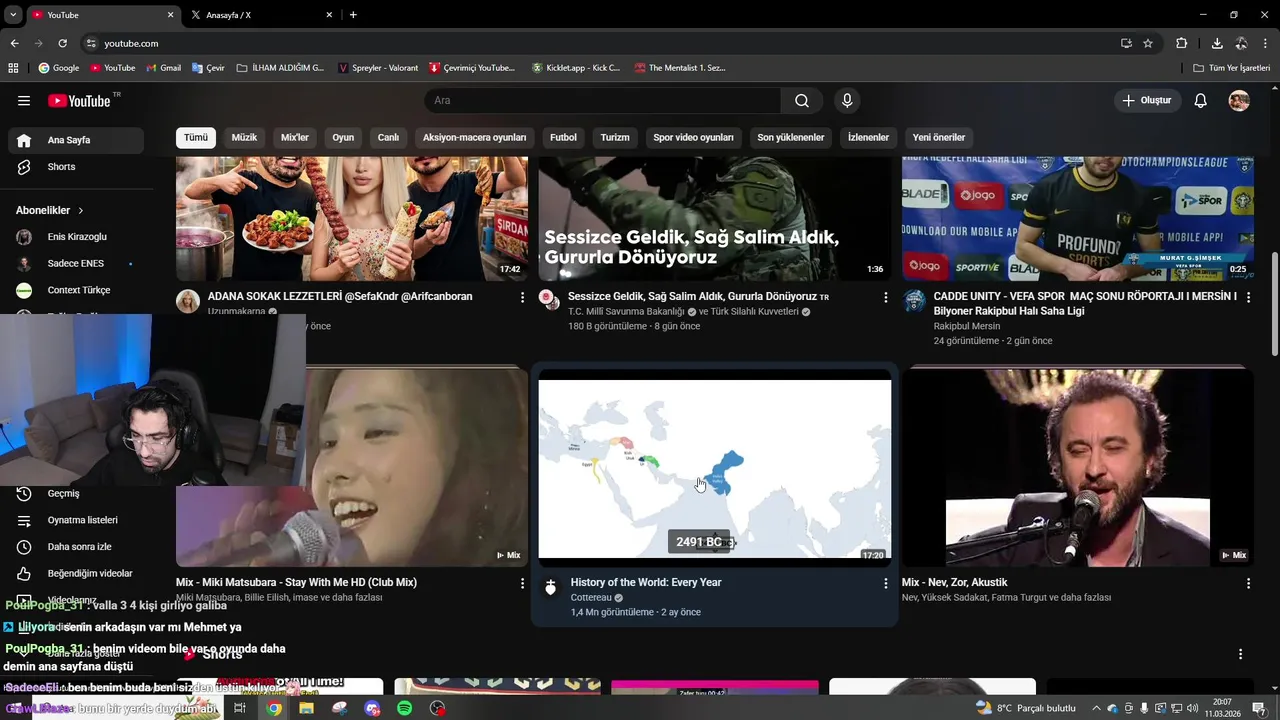Open Shorts in the sidebar
Image resolution: width=1280 pixels, height=720 pixels.
tap(76, 167)
